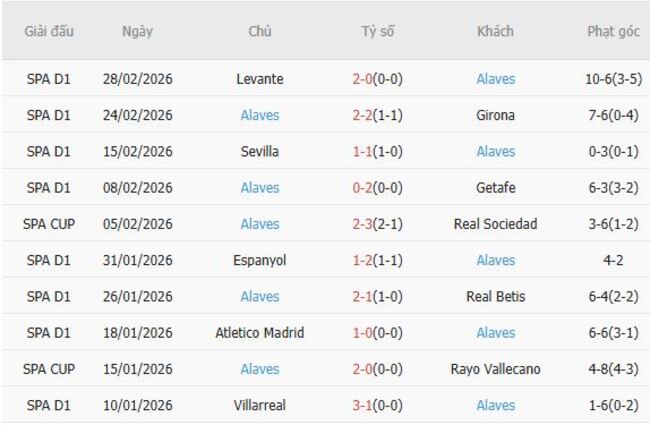Select the 10-6(3-5) corner kick result

coord(613,79)
